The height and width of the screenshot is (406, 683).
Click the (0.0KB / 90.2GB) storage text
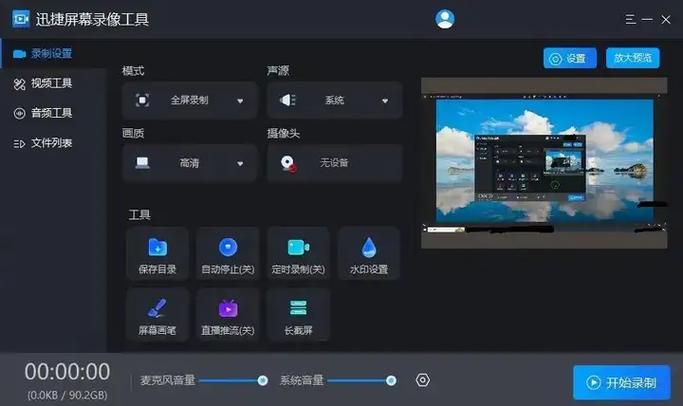pyautogui.click(x=68, y=395)
